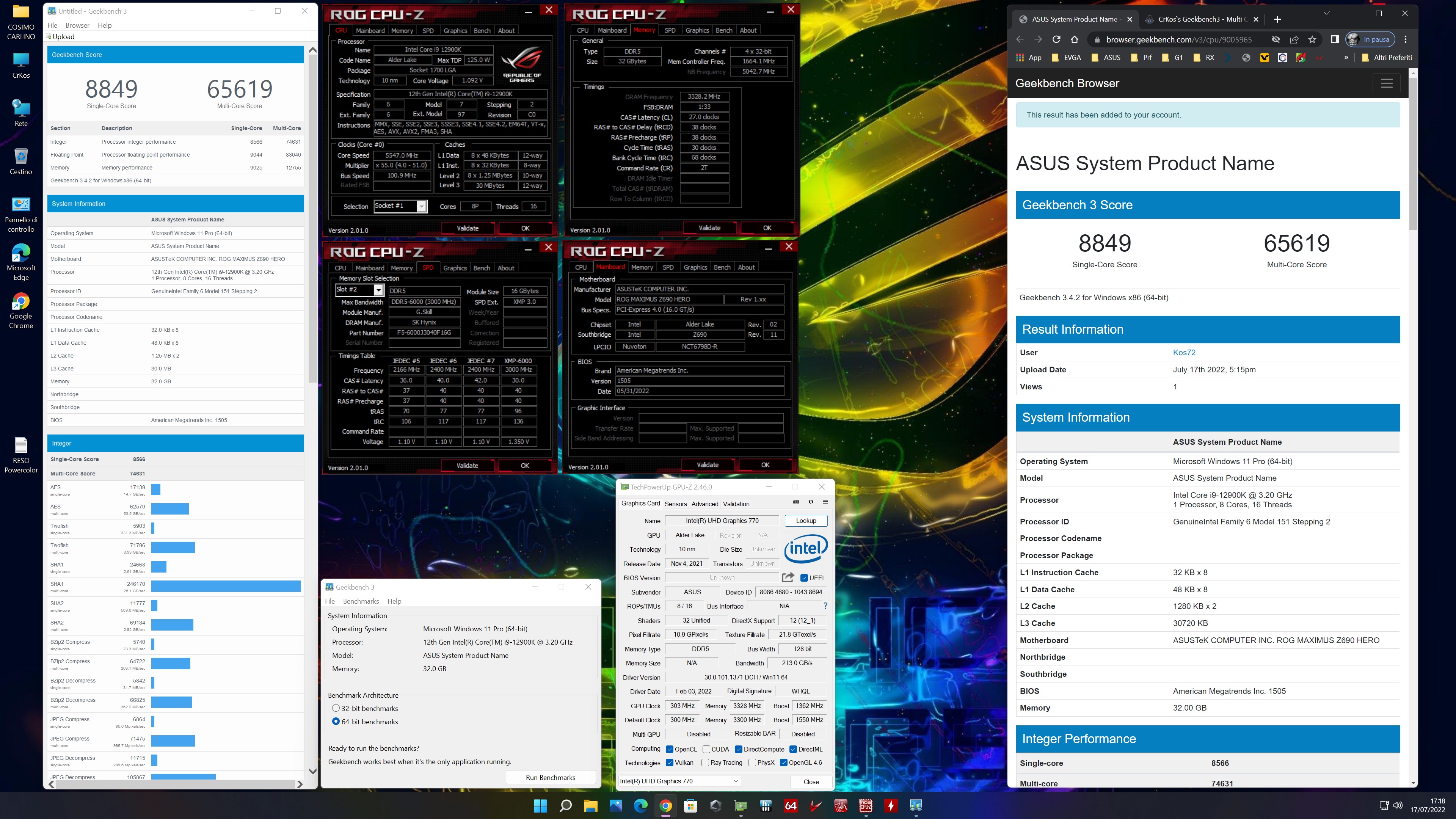1456x819 pixels.
Task: Select 32-bit benchmarks radio button
Action: click(336, 708)
